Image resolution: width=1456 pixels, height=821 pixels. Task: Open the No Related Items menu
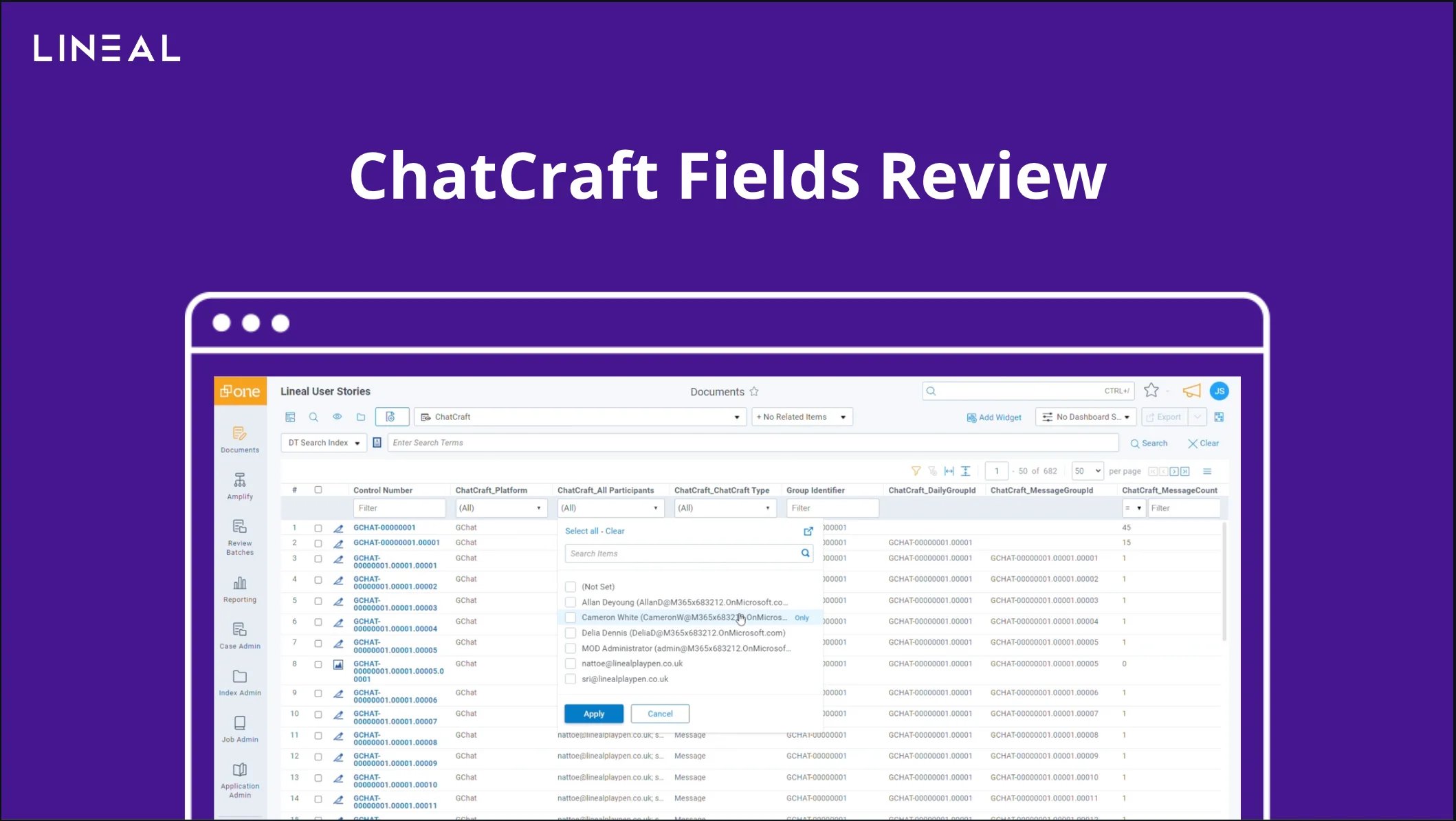(802, 417)
